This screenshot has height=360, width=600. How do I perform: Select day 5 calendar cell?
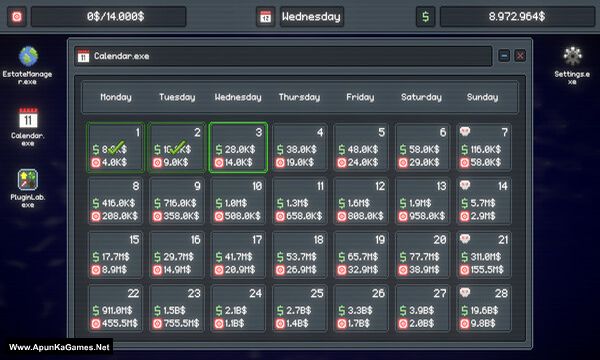pyautogui.click(x=361, y=147)
